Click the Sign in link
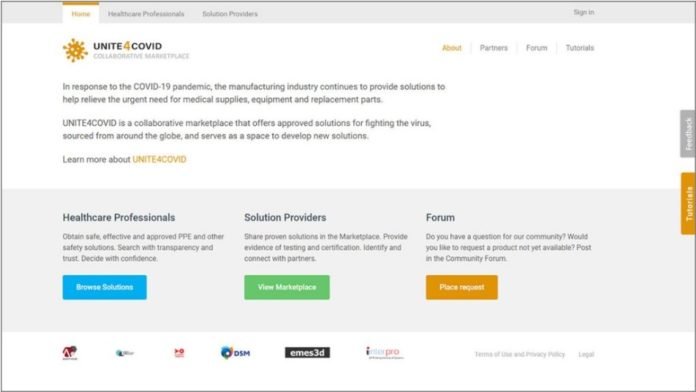 coord(584,12)
